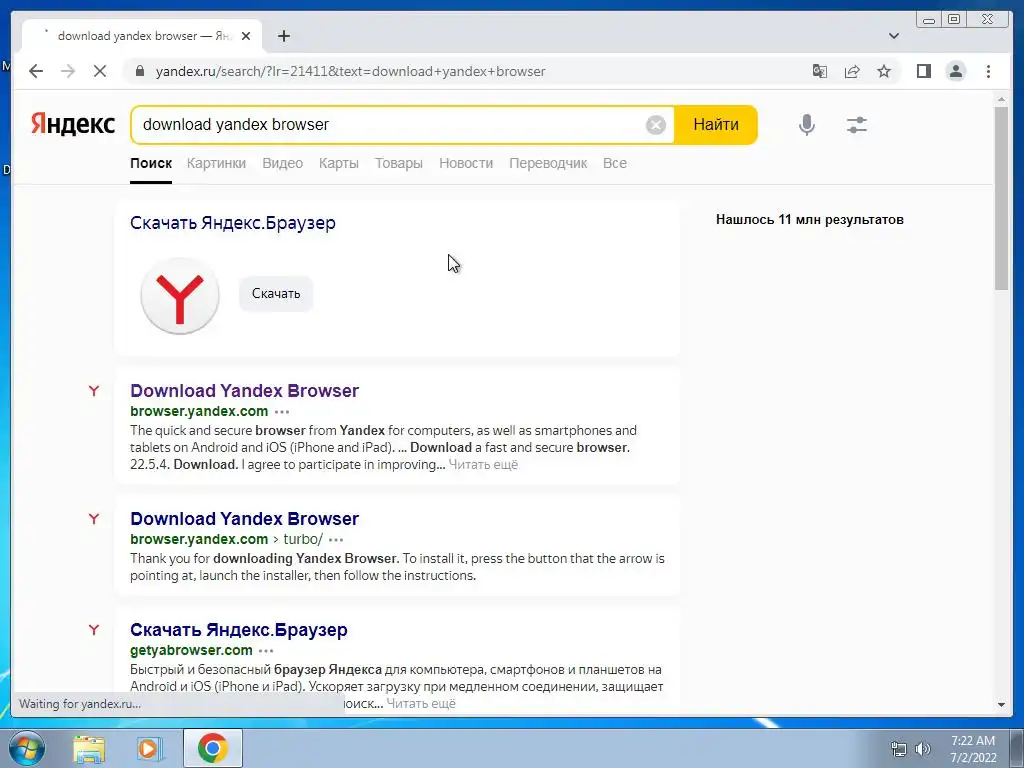Image resolution: width=1024 pixels, height=768 pixels.
Task: Click the first result's Y favicon
Action: pyautogui.click(x=94, y=391)
